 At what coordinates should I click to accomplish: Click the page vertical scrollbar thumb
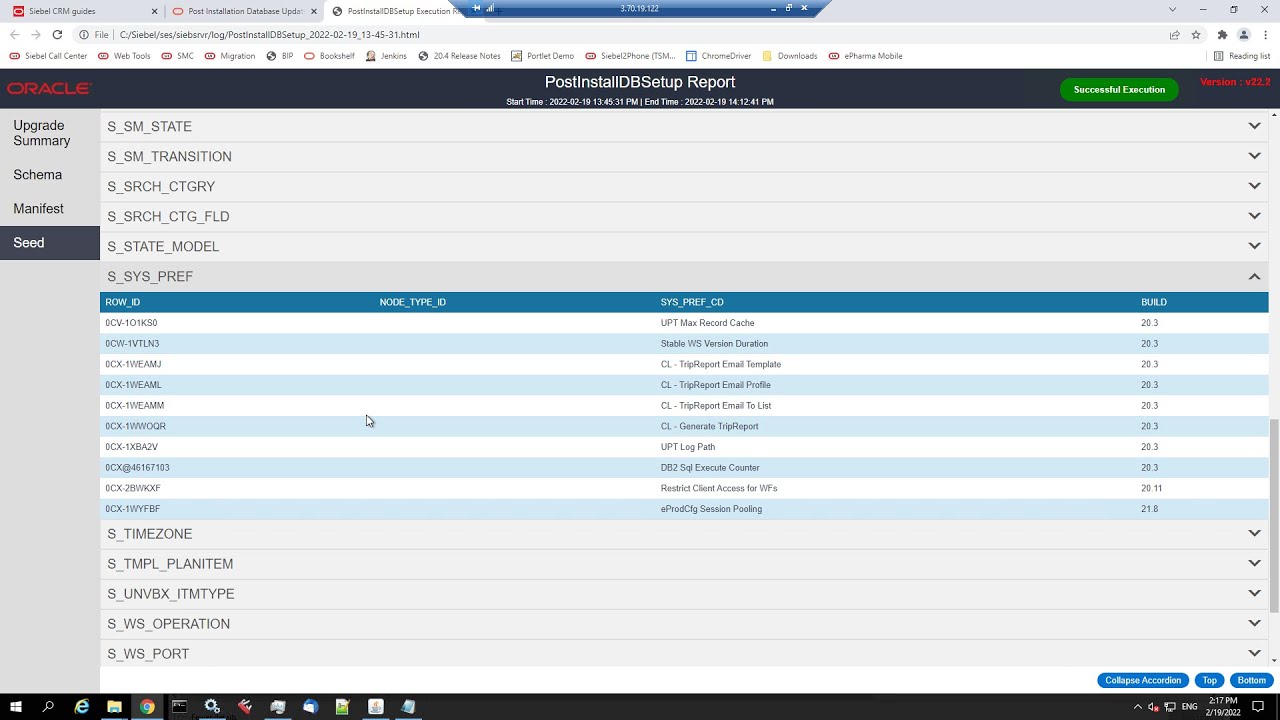pyautogui.click(x=1274, y=516)
